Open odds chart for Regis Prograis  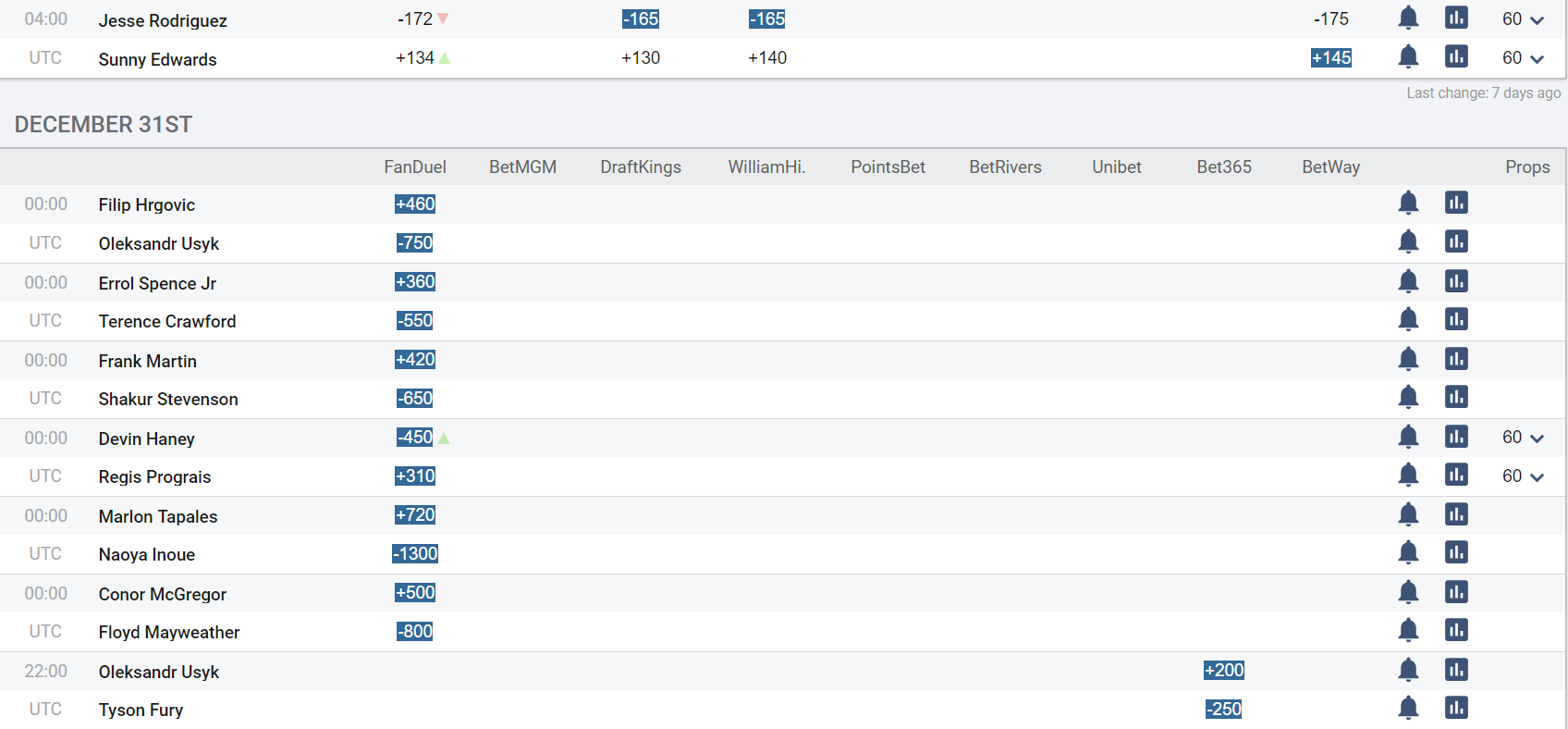coord(1456,475)
